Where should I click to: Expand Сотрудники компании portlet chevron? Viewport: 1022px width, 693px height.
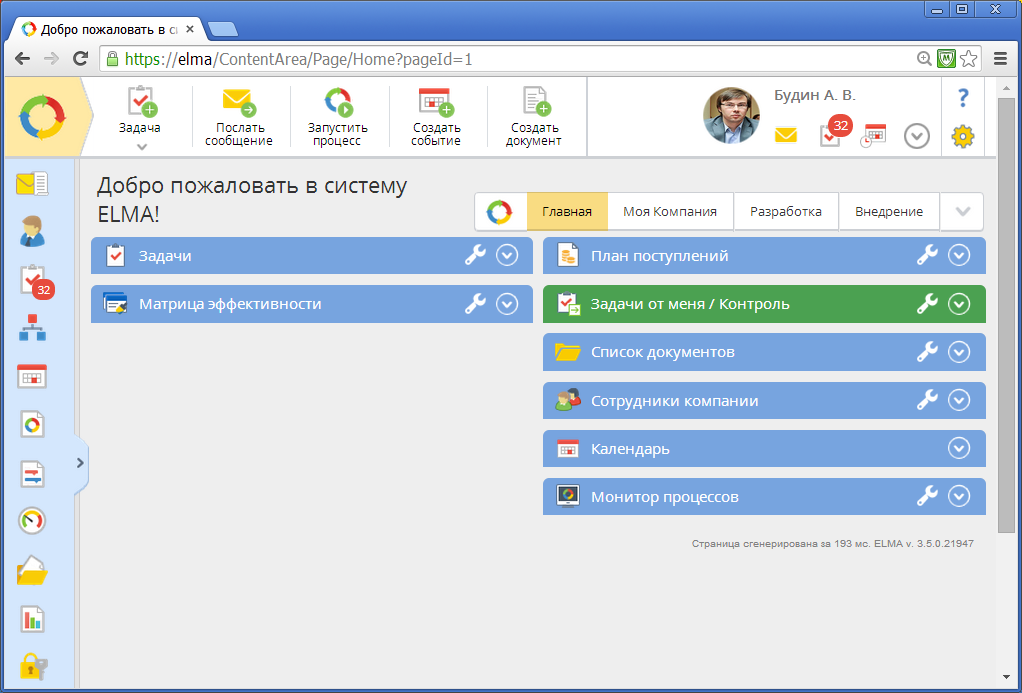click(x=959, y=400)
